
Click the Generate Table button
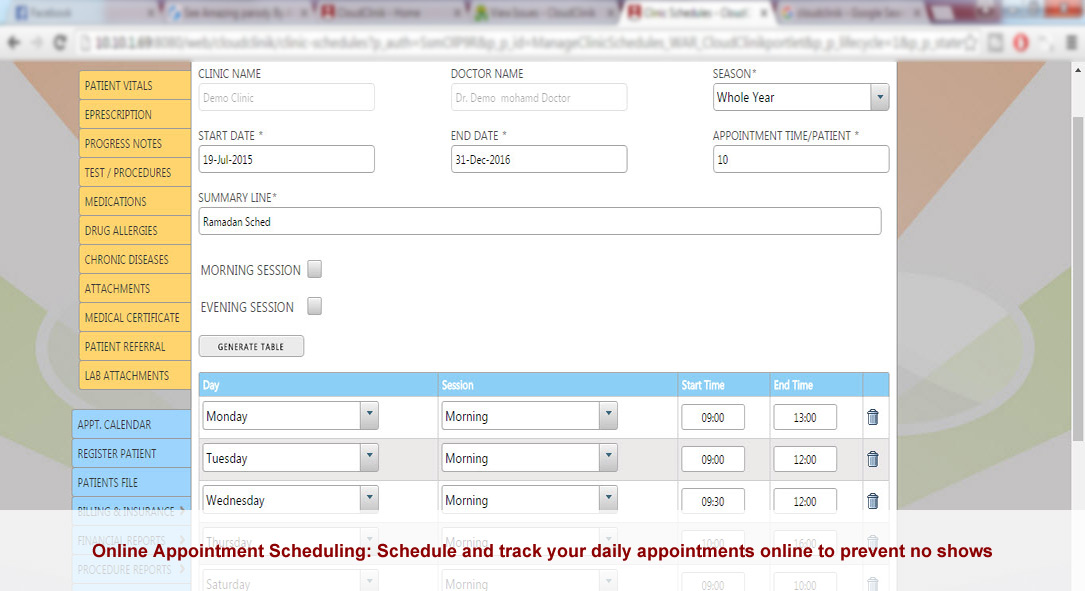click(x=251, y=347)
